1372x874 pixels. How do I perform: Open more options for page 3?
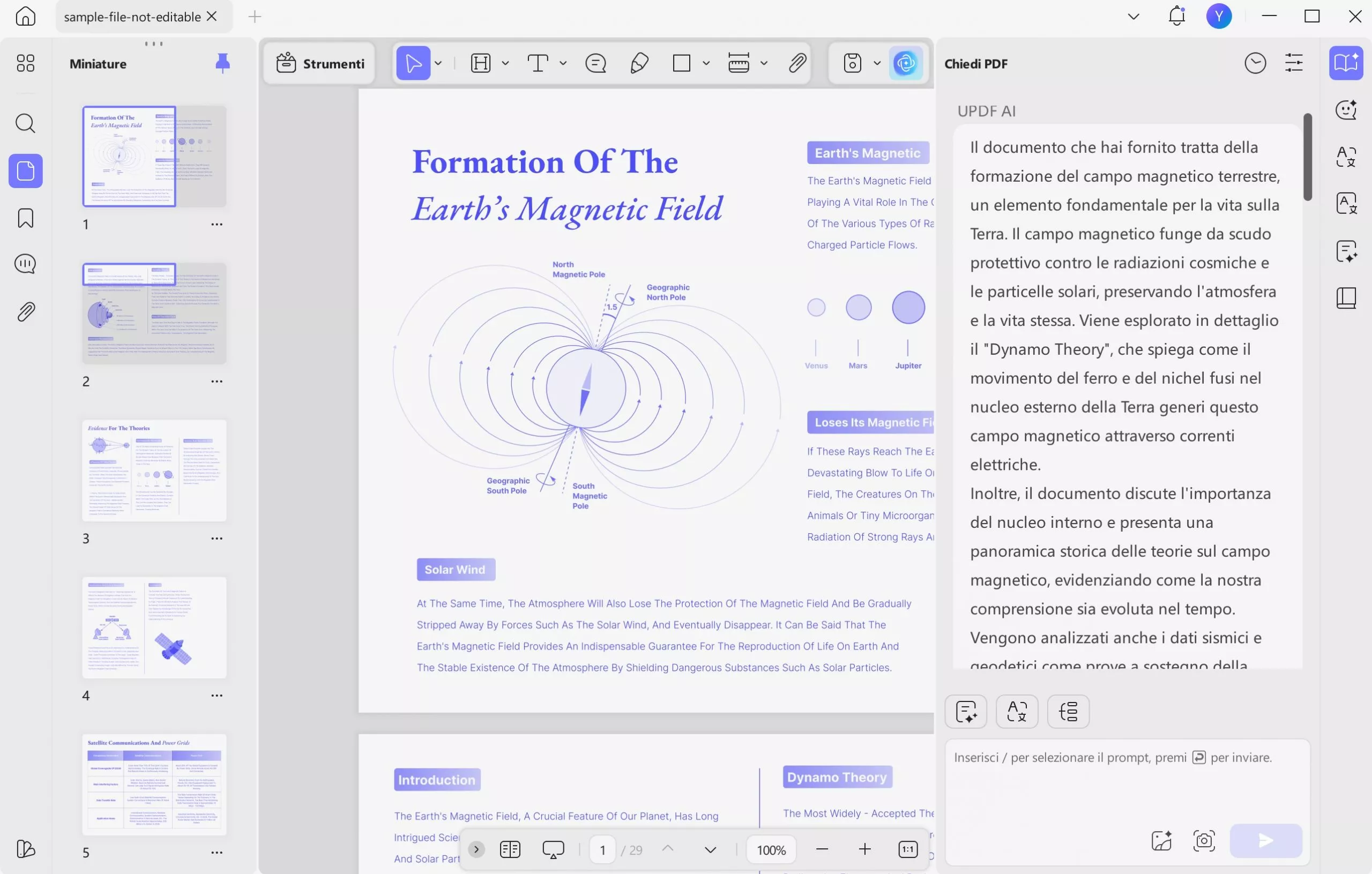pos(217,539)
